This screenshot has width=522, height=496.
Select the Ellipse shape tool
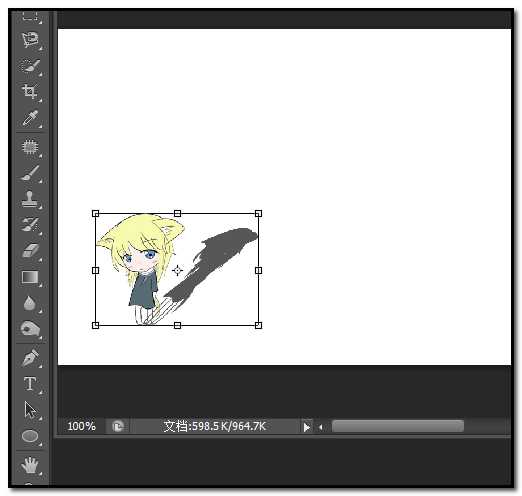[x=30, y=436]
